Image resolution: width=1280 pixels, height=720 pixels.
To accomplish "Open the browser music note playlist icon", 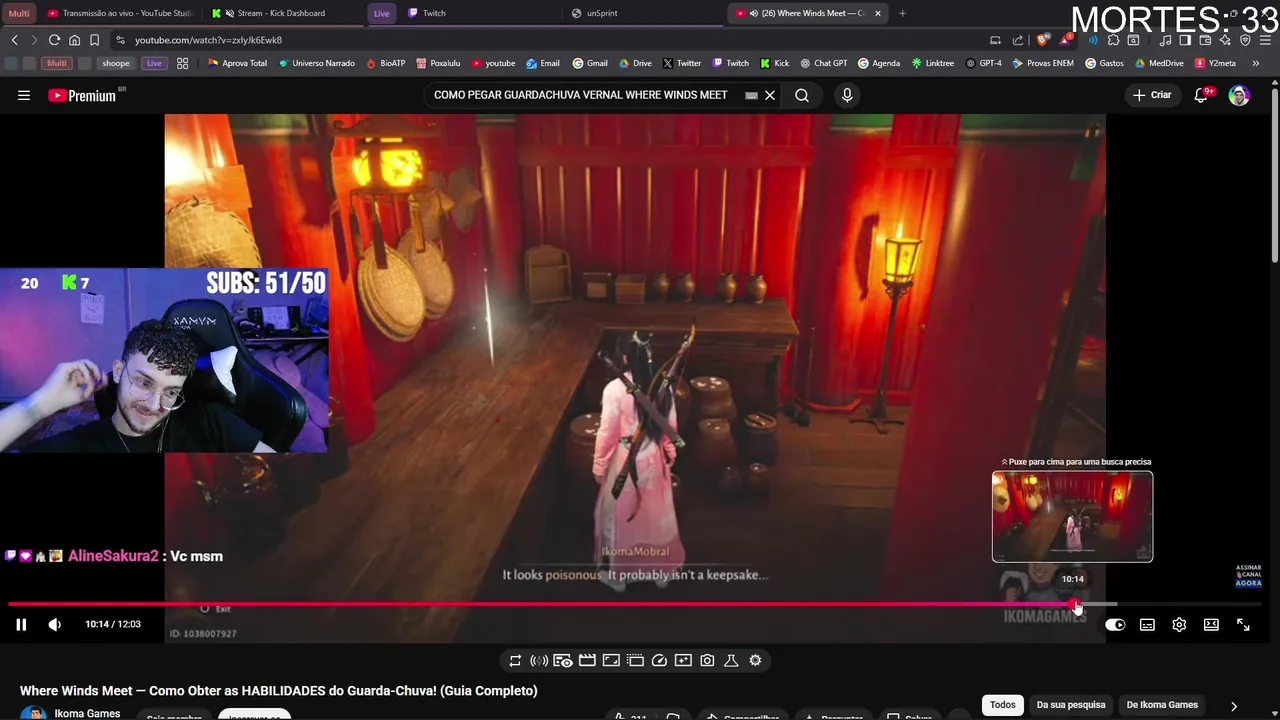I will 1166,40.
